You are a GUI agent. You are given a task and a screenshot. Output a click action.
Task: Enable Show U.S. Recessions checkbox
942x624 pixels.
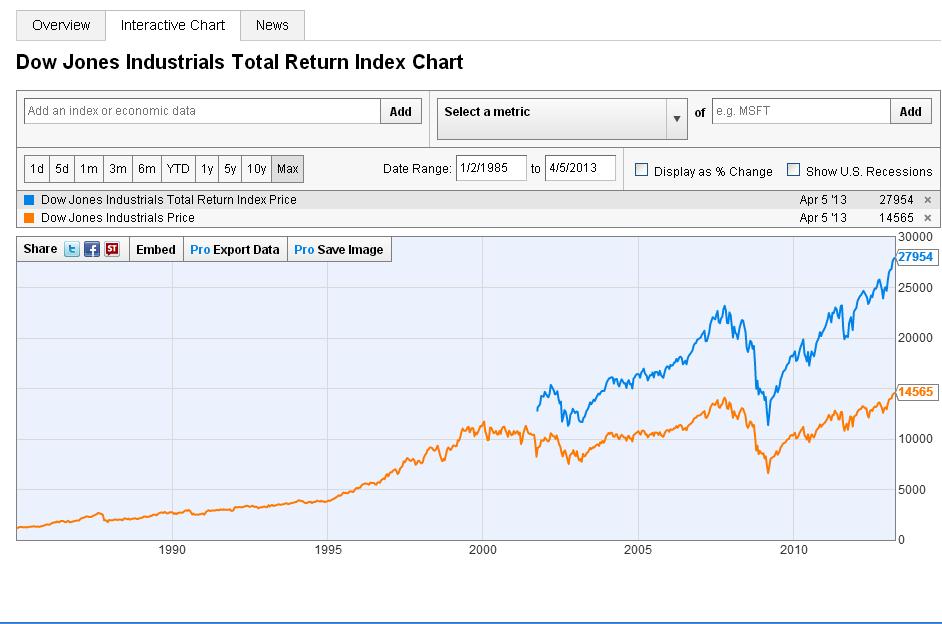pyautogui.click(x=794, y=170)
